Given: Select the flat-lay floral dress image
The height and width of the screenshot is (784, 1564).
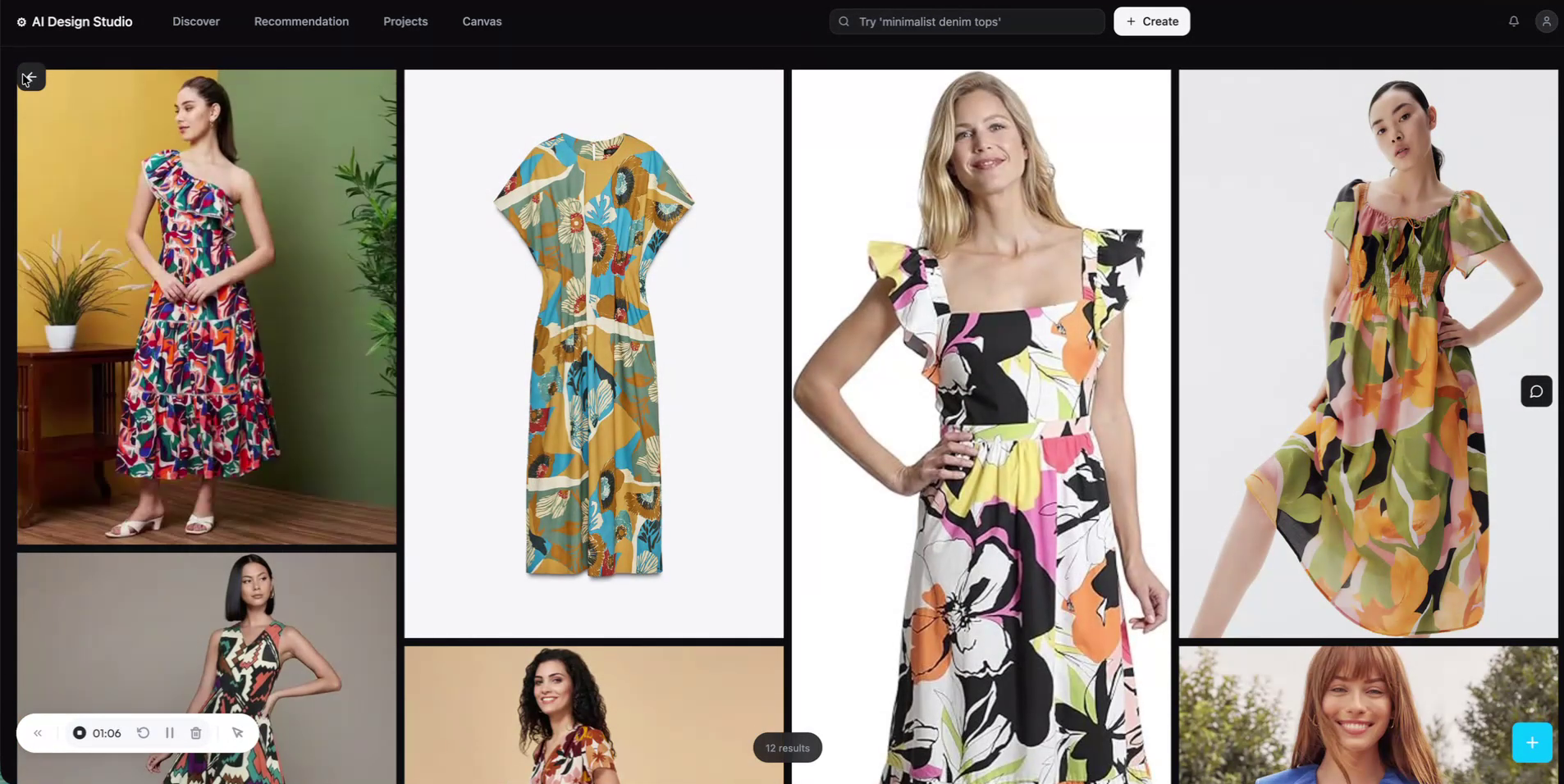Looking at the screenshot, I should click(x=593, y=353).
